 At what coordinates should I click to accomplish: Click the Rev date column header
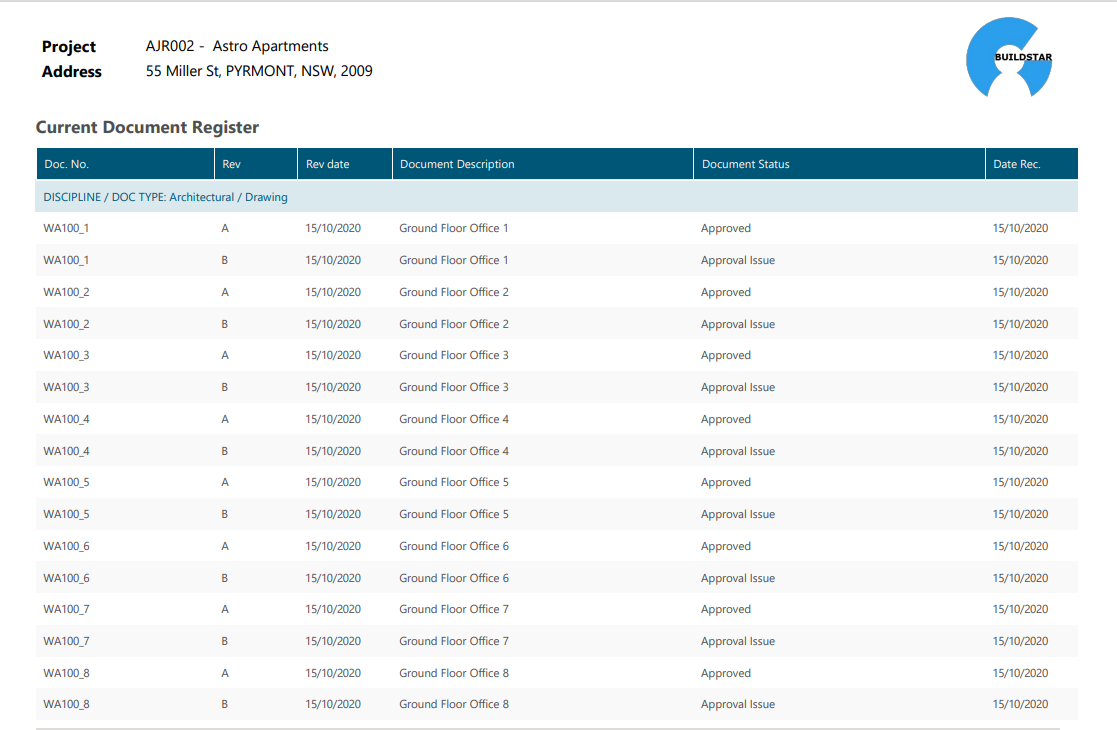(345, 164)
